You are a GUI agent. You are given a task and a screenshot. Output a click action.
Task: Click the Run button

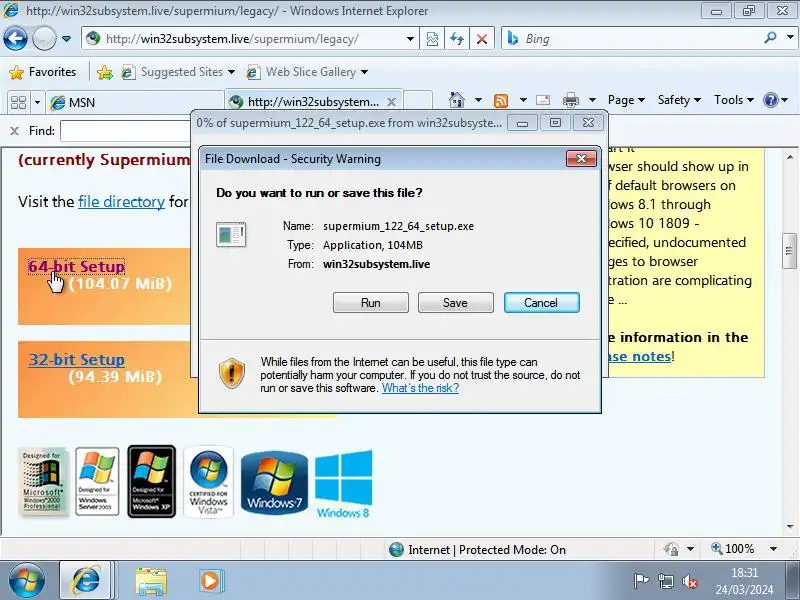click(x=370, y=303)
